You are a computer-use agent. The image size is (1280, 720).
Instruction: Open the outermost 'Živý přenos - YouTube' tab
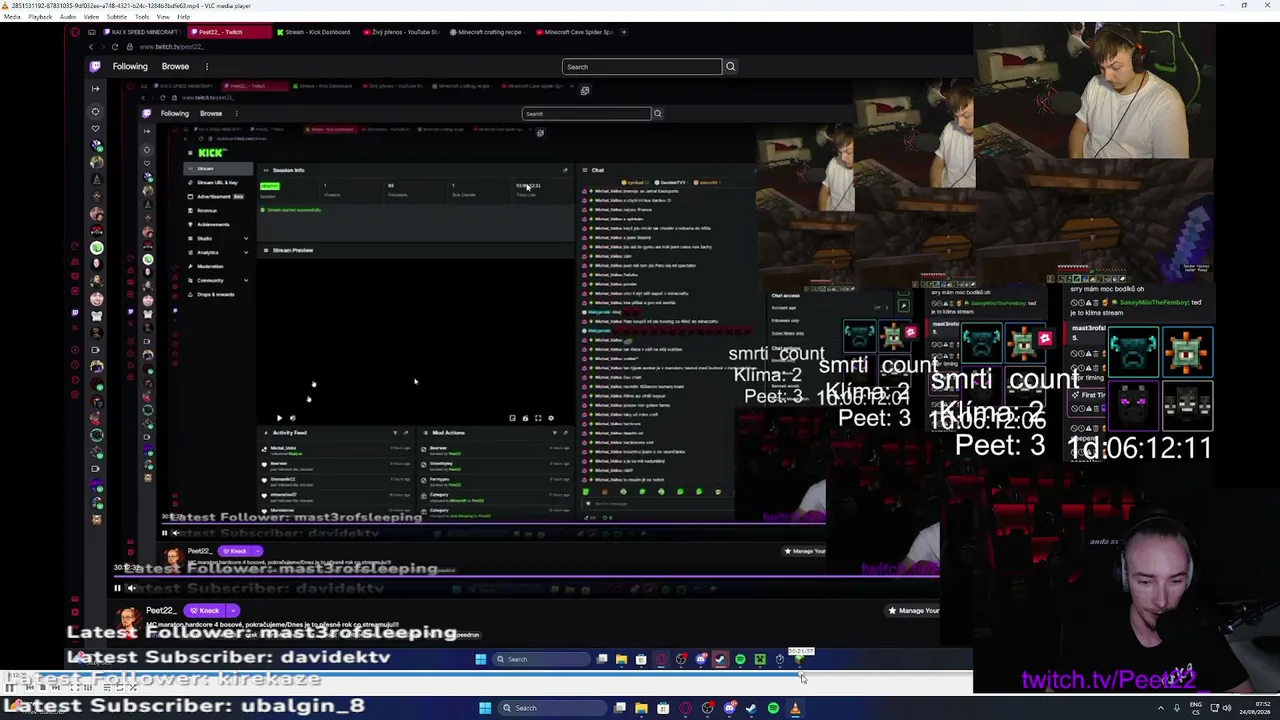point(401,32)
